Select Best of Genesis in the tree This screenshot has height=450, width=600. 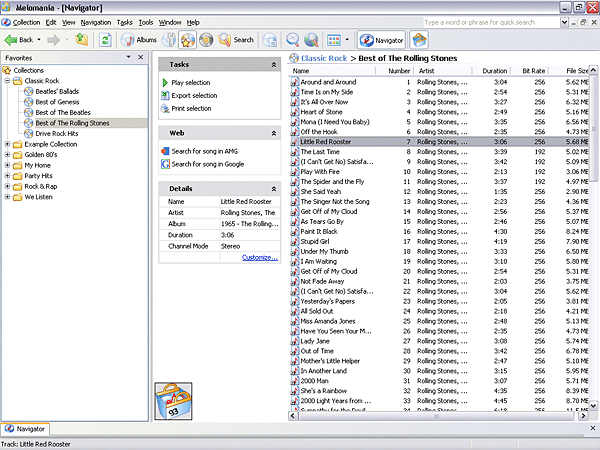57,102
